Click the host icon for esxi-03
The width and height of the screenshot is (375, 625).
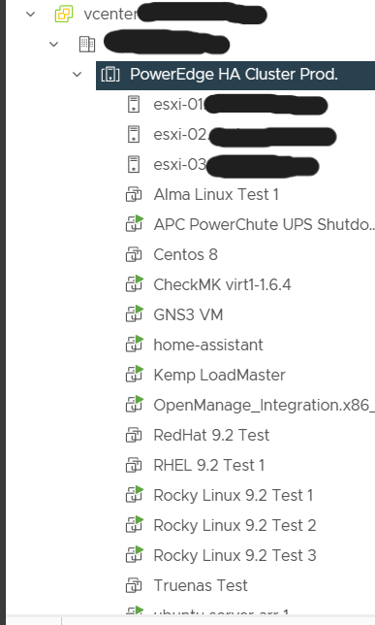[134, 165]
